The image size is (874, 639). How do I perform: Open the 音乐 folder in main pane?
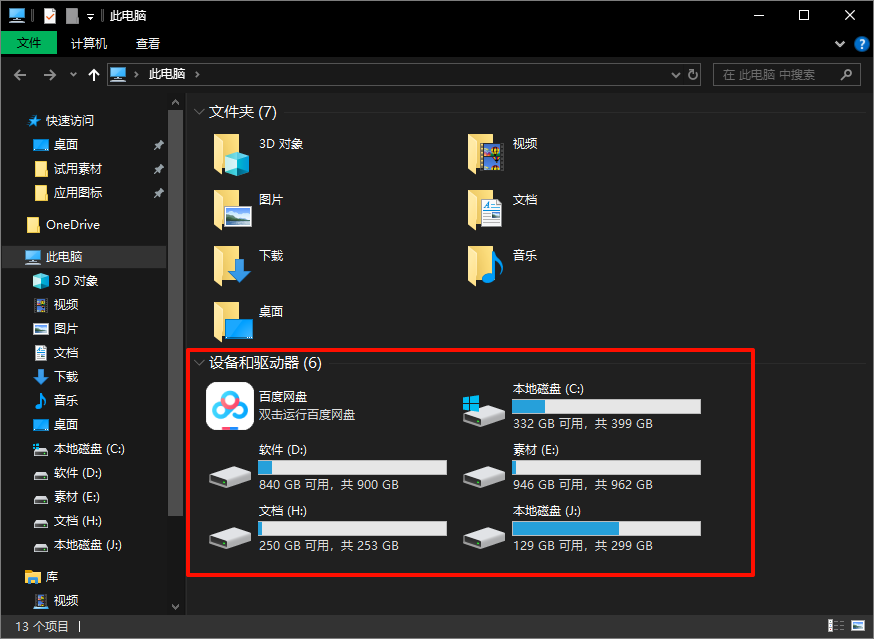[x=485, y=265]
